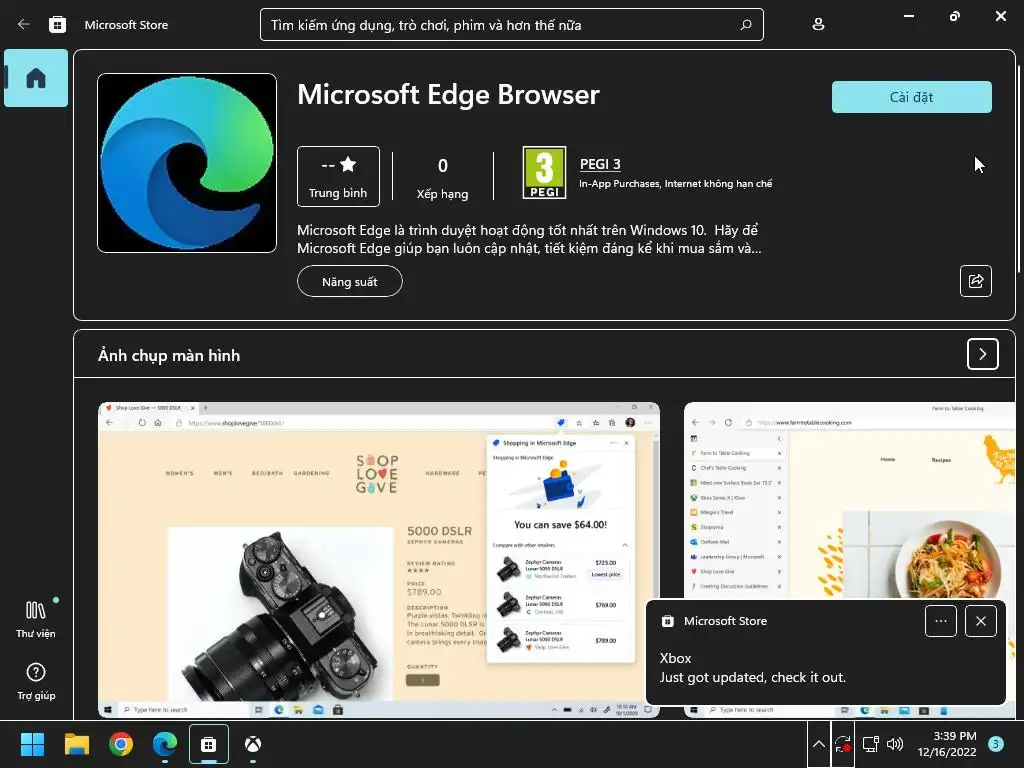Open the clock showing 3:39 PM
Viewport: 1024px width, 768px height.
pyautogui.click(x=946, y=744)
